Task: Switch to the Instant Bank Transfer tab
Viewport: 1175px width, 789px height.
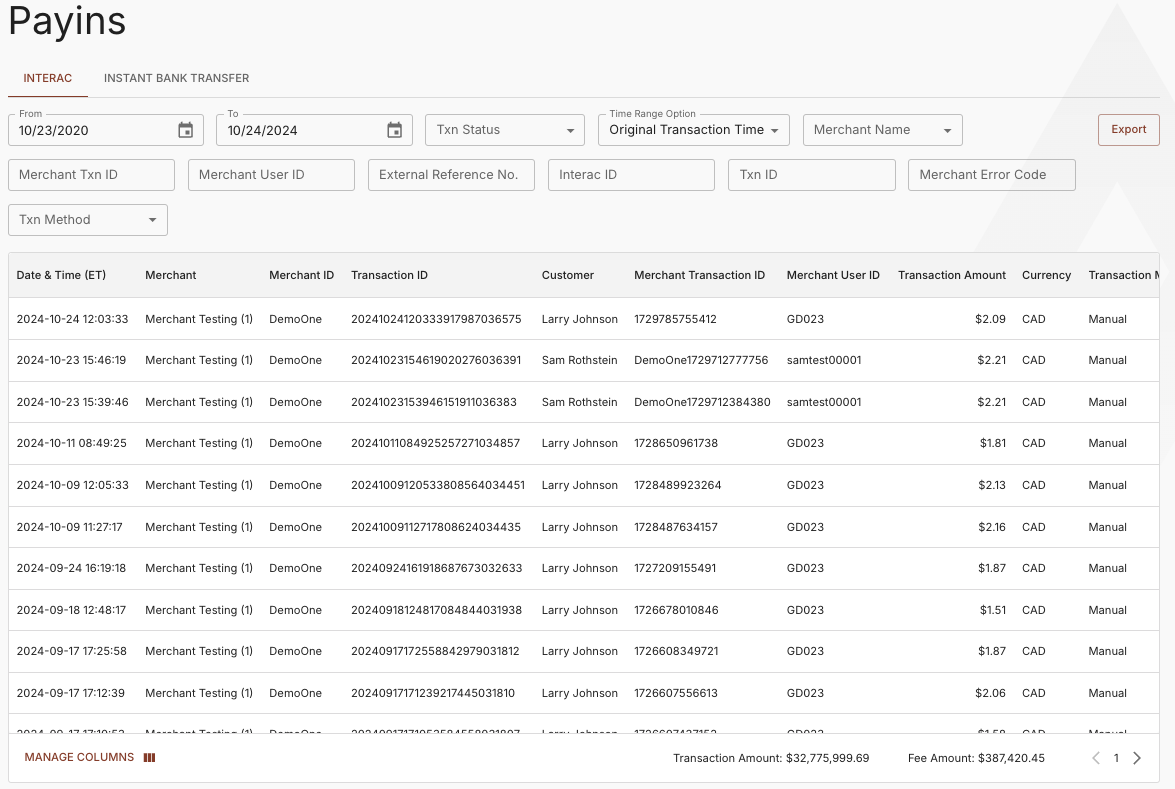Action: pyautogui.click(x=176, y=78)
